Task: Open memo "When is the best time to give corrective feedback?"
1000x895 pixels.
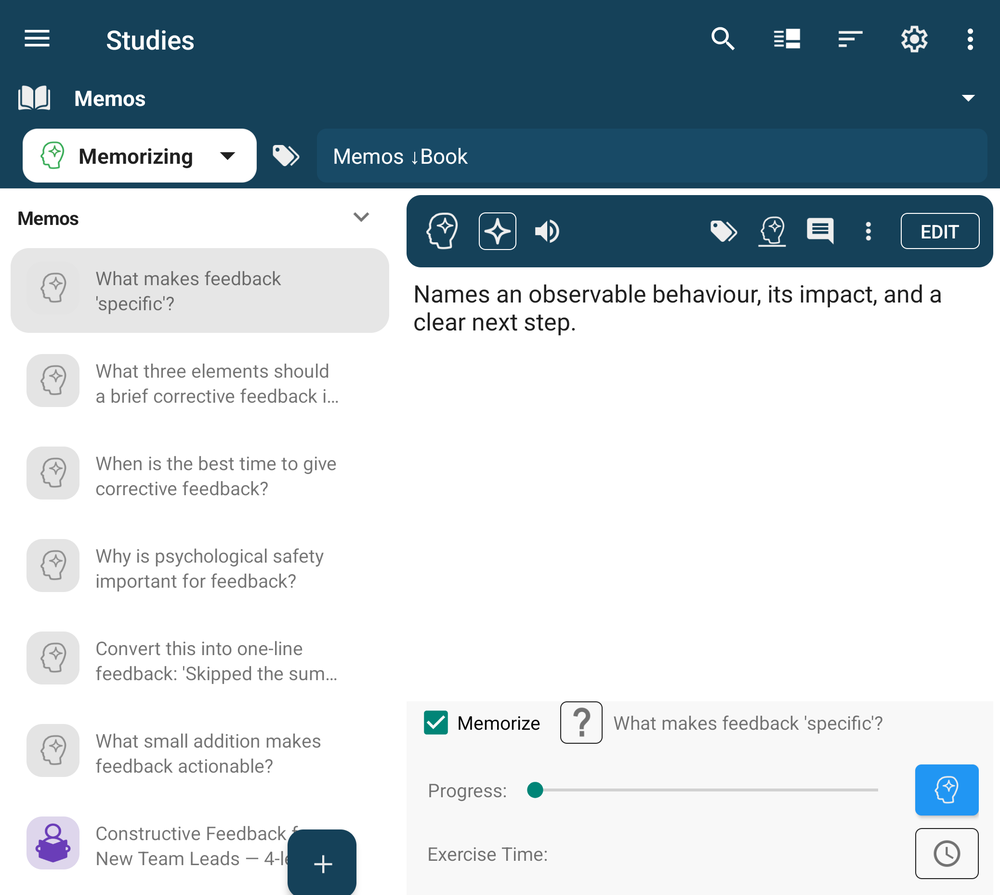Action: [200, 475]
